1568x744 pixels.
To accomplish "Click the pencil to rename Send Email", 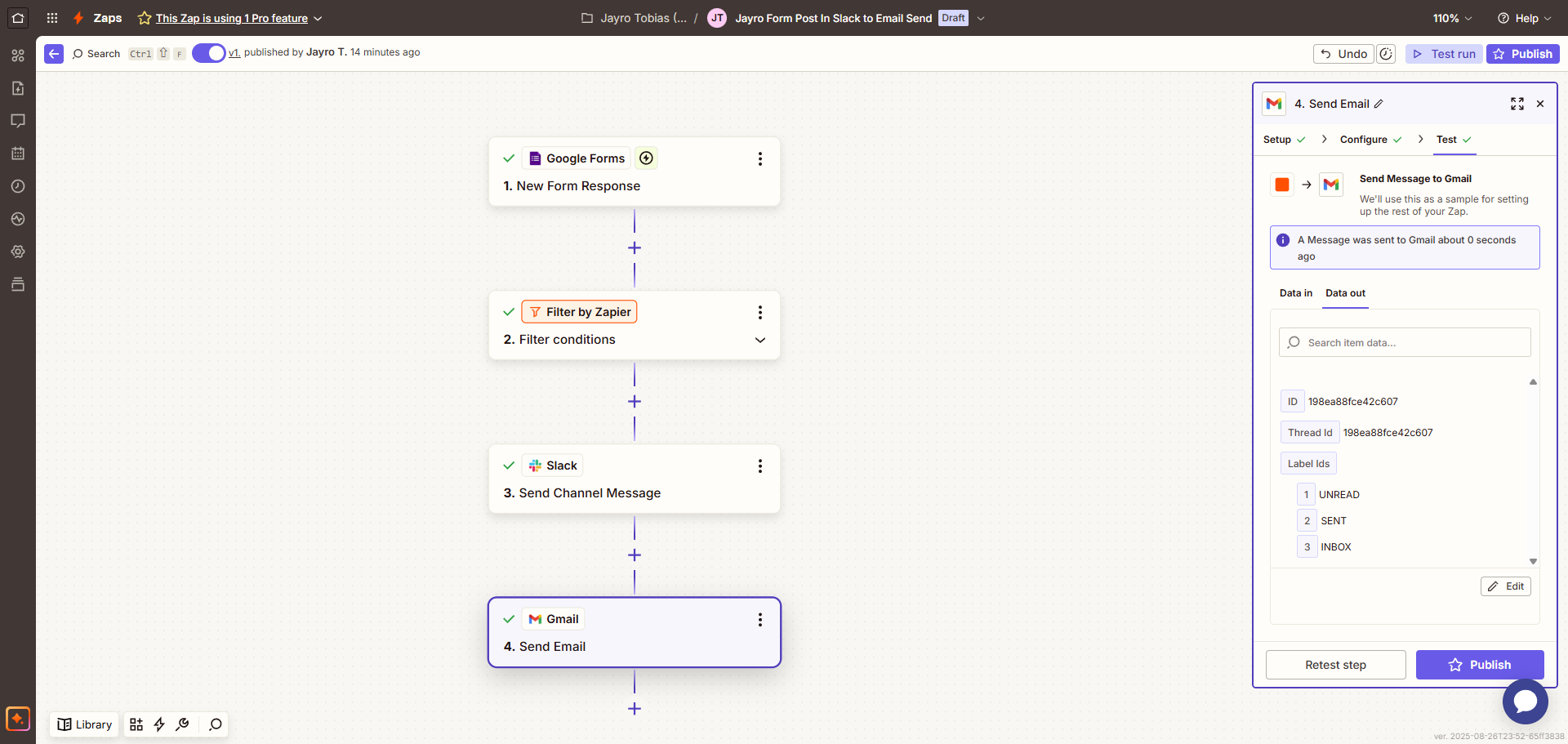I will click(x=1379, y=104).
